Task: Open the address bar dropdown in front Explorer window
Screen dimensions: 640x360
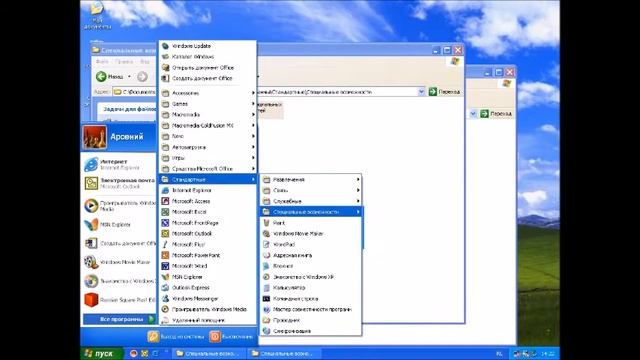Action: 421,92
